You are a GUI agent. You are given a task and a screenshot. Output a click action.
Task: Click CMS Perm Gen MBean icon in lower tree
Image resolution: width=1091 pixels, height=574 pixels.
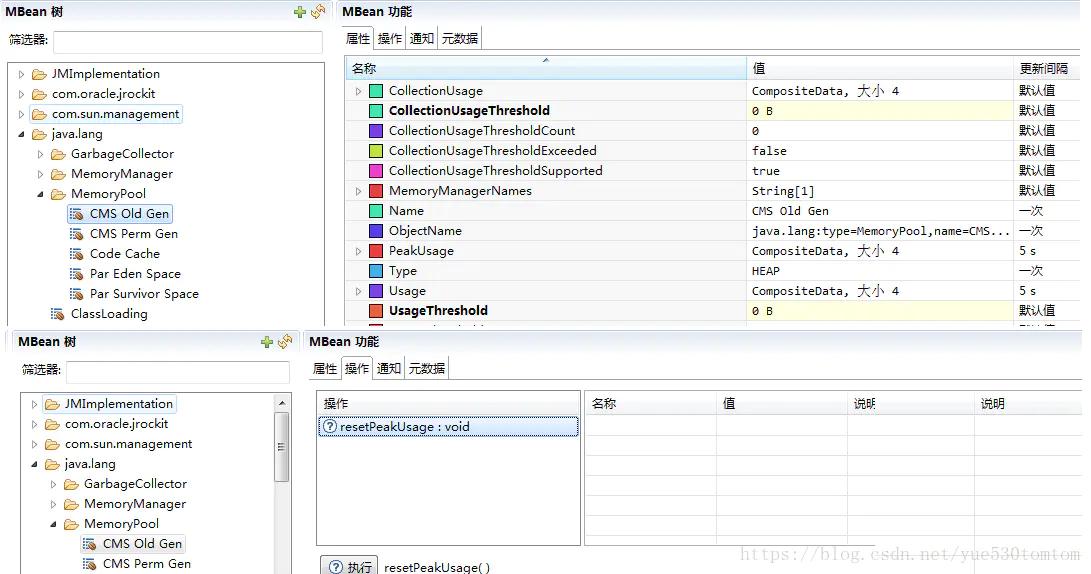pyautogui.click(x=90, y=564)
